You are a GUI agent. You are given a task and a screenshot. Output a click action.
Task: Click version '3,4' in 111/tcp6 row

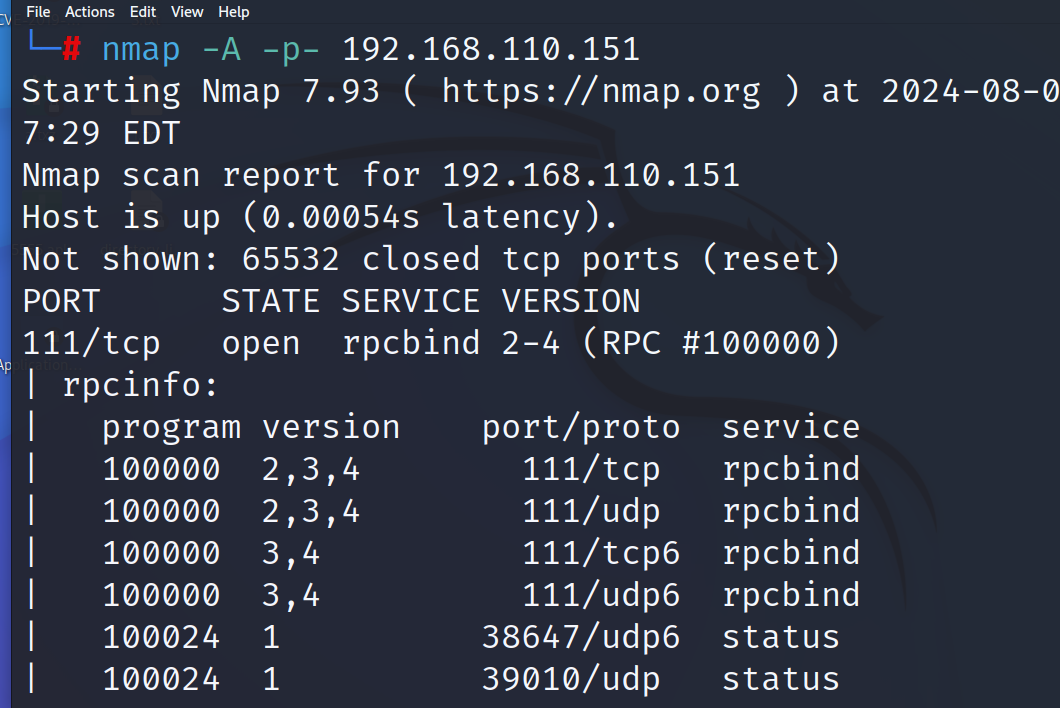(291, 554)
